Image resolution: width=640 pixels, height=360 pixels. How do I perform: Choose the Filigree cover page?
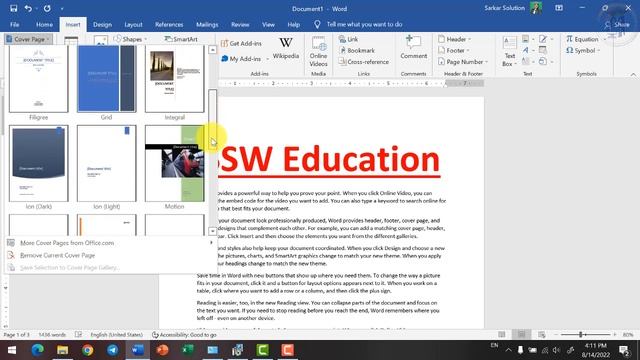pyautogui.click(x=39, y=79)
